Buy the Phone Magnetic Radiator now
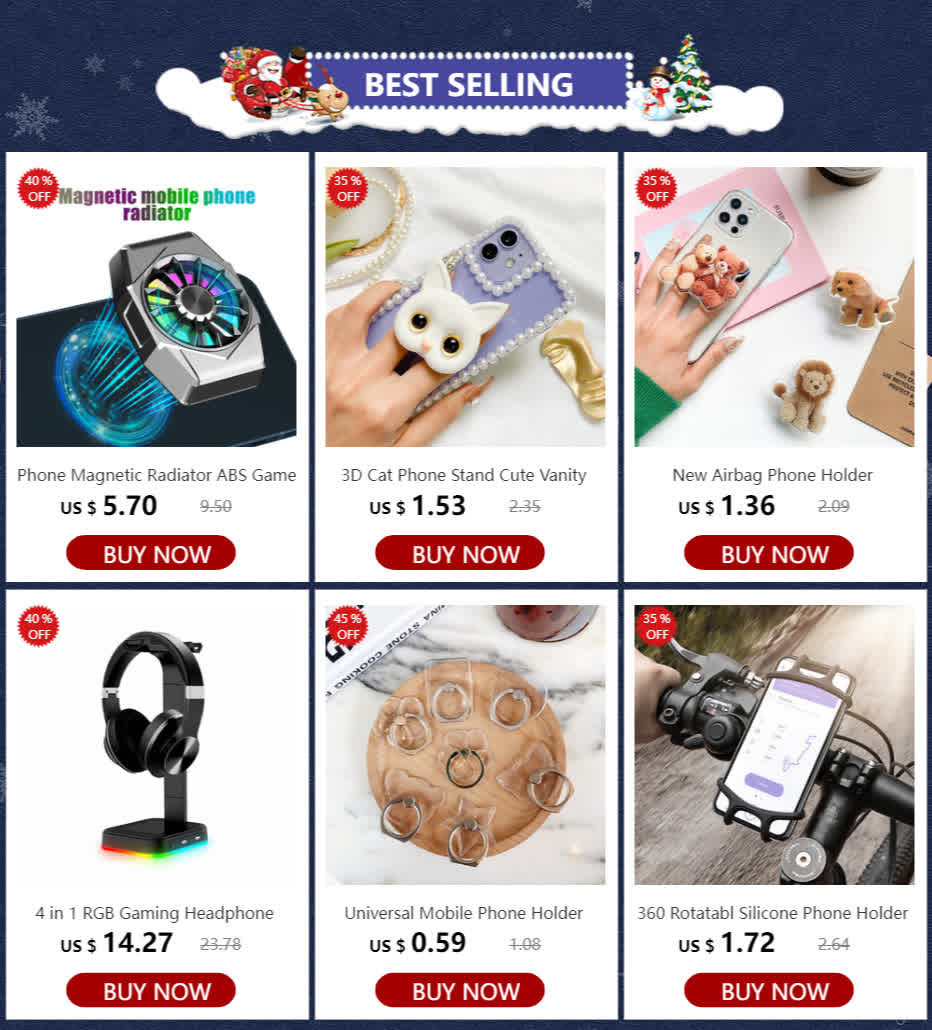Image resolution: width=932 pixels, height=1030 pixels. point(151,553)
